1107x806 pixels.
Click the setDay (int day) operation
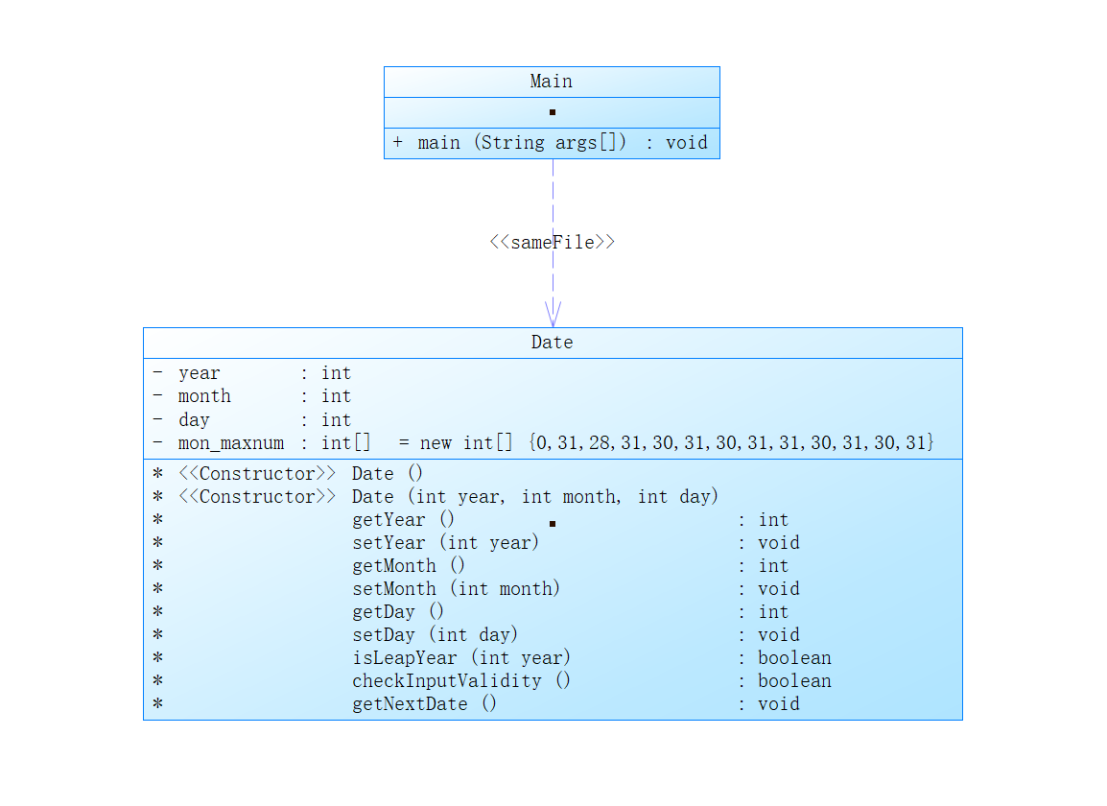click(x=435, y=634)
